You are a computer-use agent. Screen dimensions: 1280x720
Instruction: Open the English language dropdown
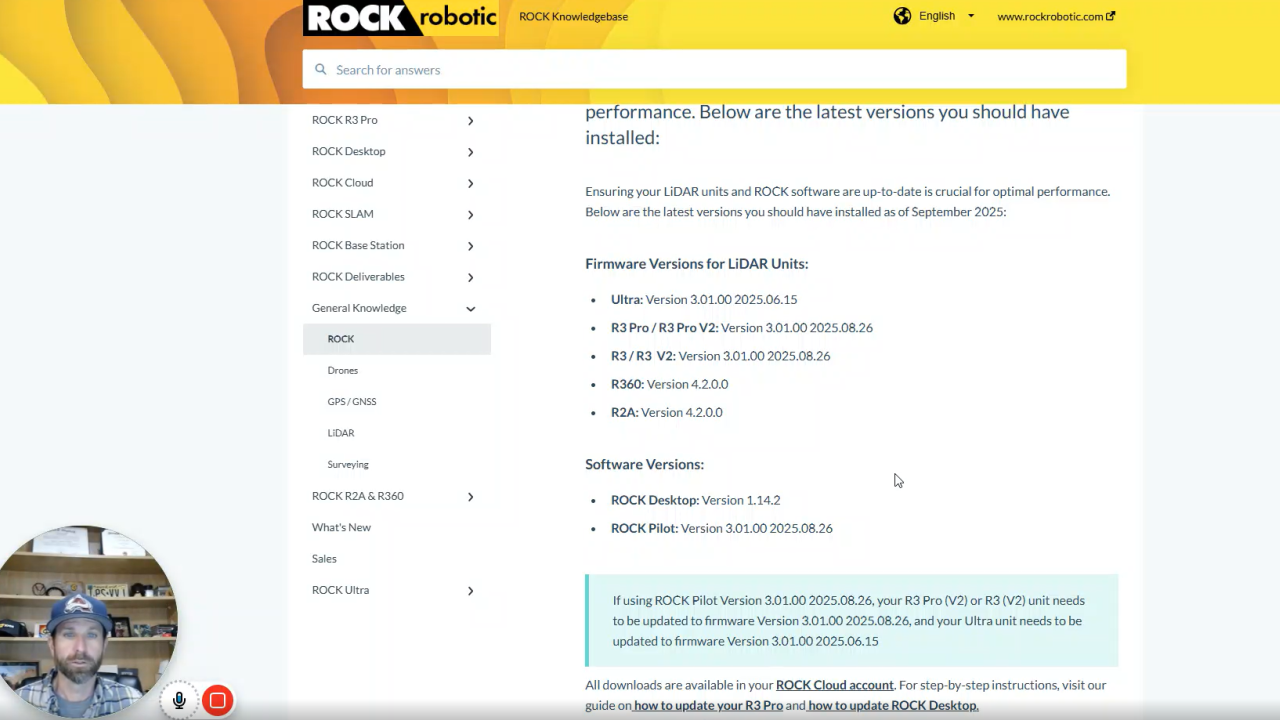tap(945, 16)
